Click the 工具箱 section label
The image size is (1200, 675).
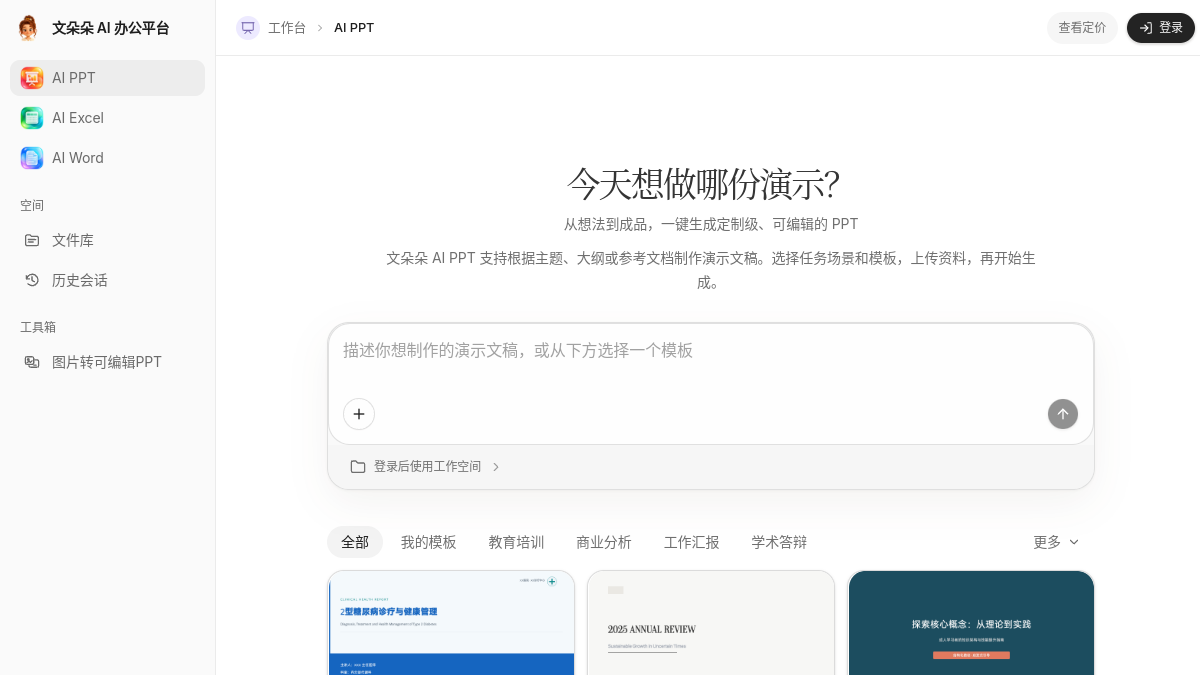38,327
